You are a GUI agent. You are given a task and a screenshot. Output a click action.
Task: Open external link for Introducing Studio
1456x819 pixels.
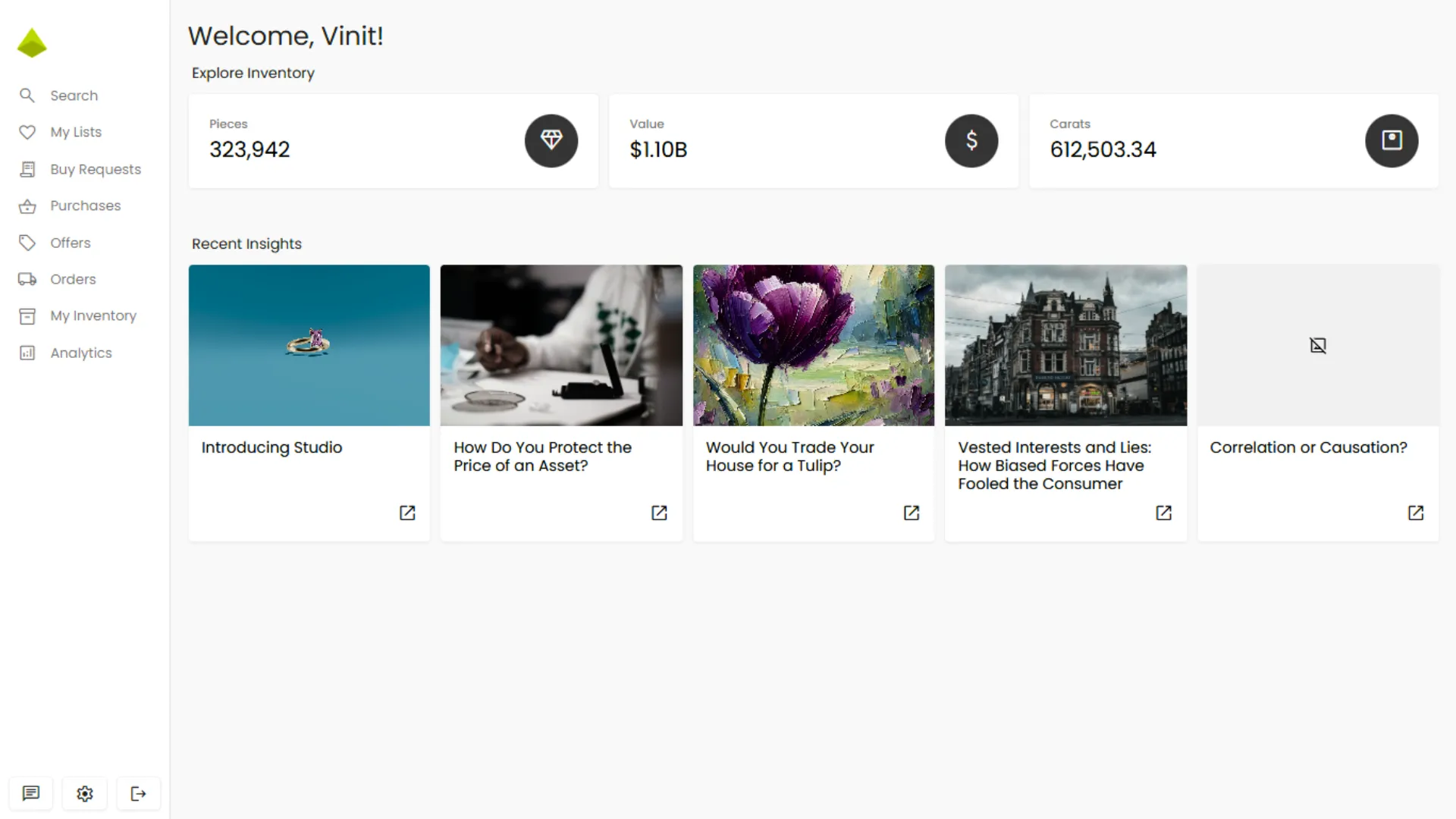click(407, 513)
